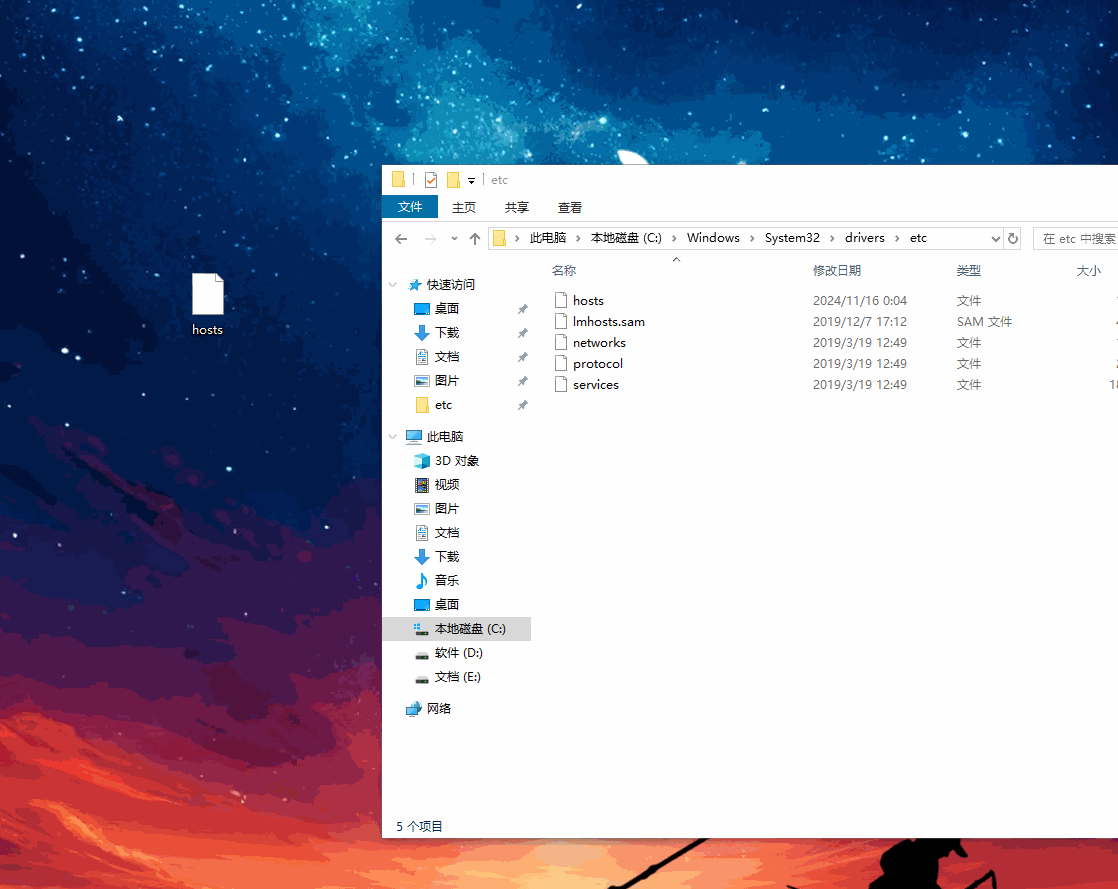The width and height of the screenshot is (1118, 889).
Task: Select the lmhosts.sam file
Action: 608,322
